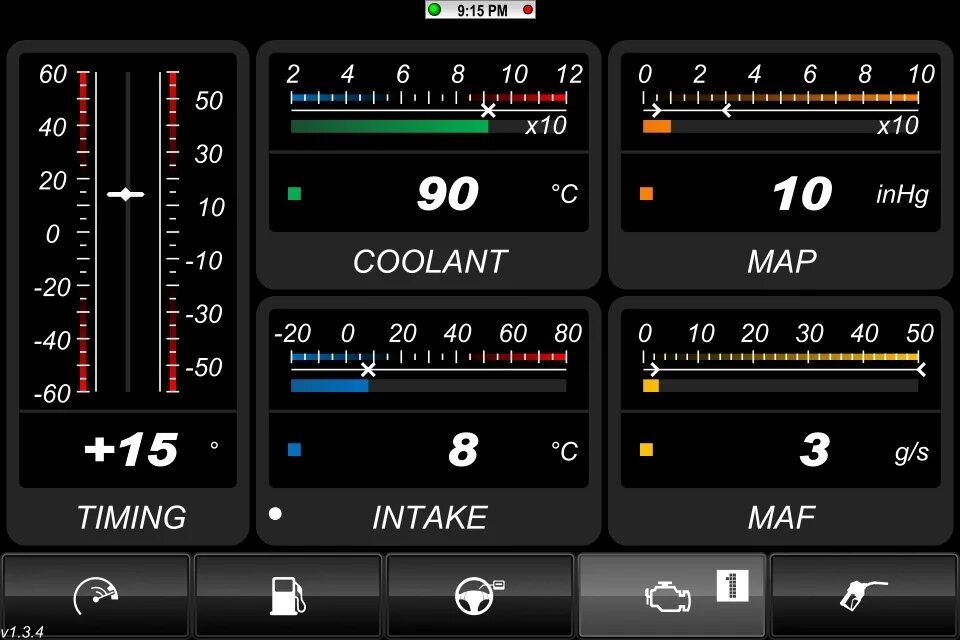This screenshot has width=960, height=640.
Task: Click the timing needle diamond marker
Action: point(126,194)
